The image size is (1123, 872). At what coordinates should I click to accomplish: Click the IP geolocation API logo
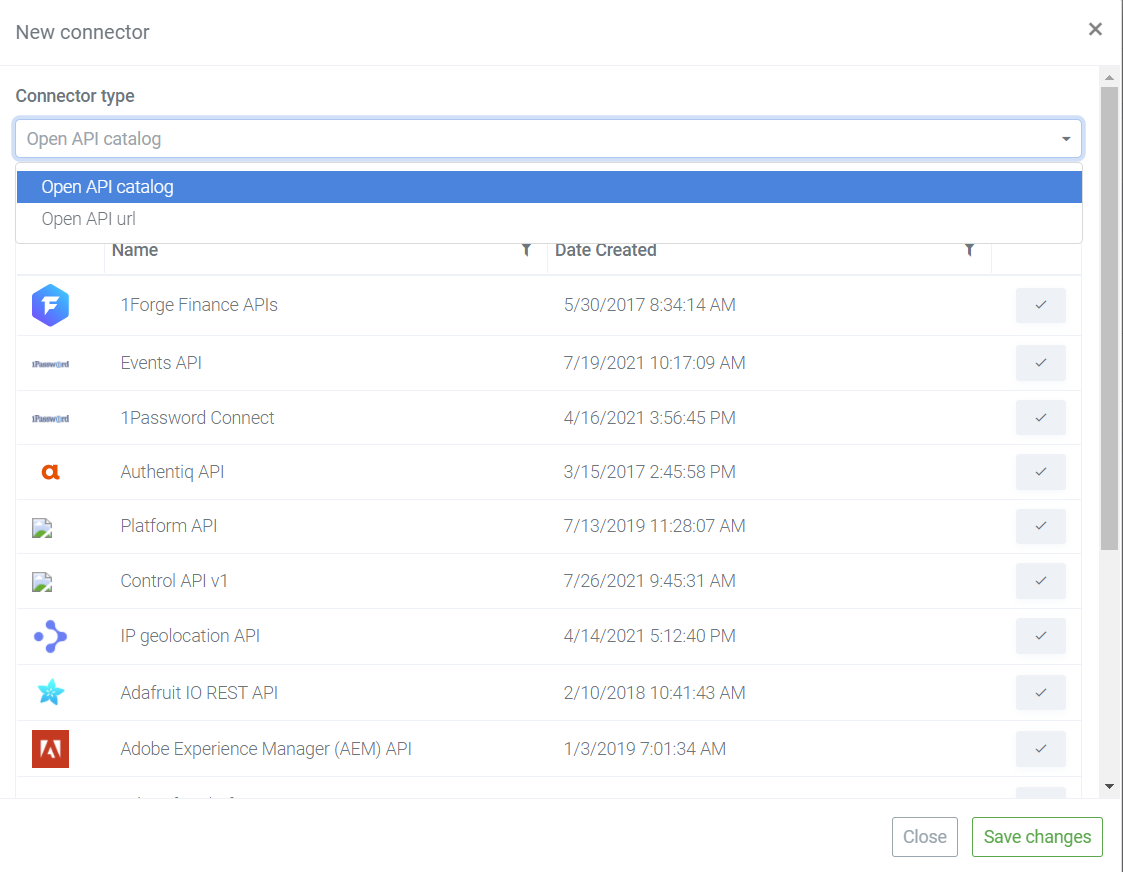[50, 636]
